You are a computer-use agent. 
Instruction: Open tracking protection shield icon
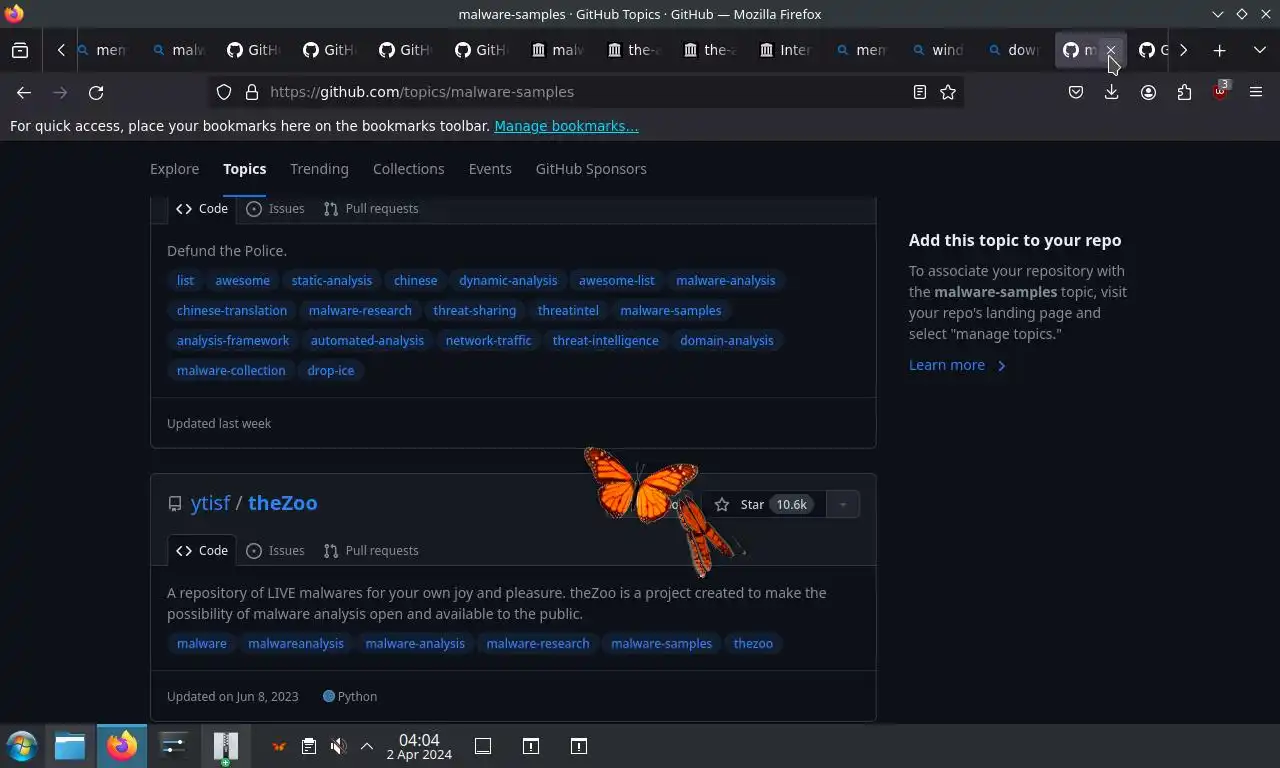[224, 92]
